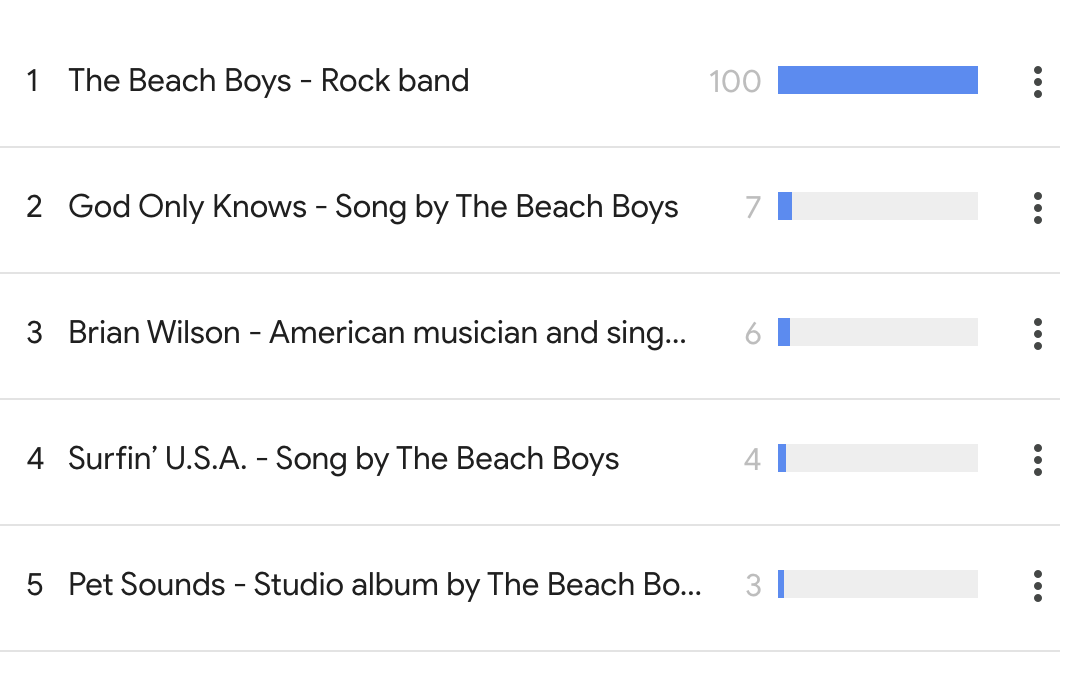
Task: Click the score 6 beside Brian Wilson
Action: click(x=753, y=334)
